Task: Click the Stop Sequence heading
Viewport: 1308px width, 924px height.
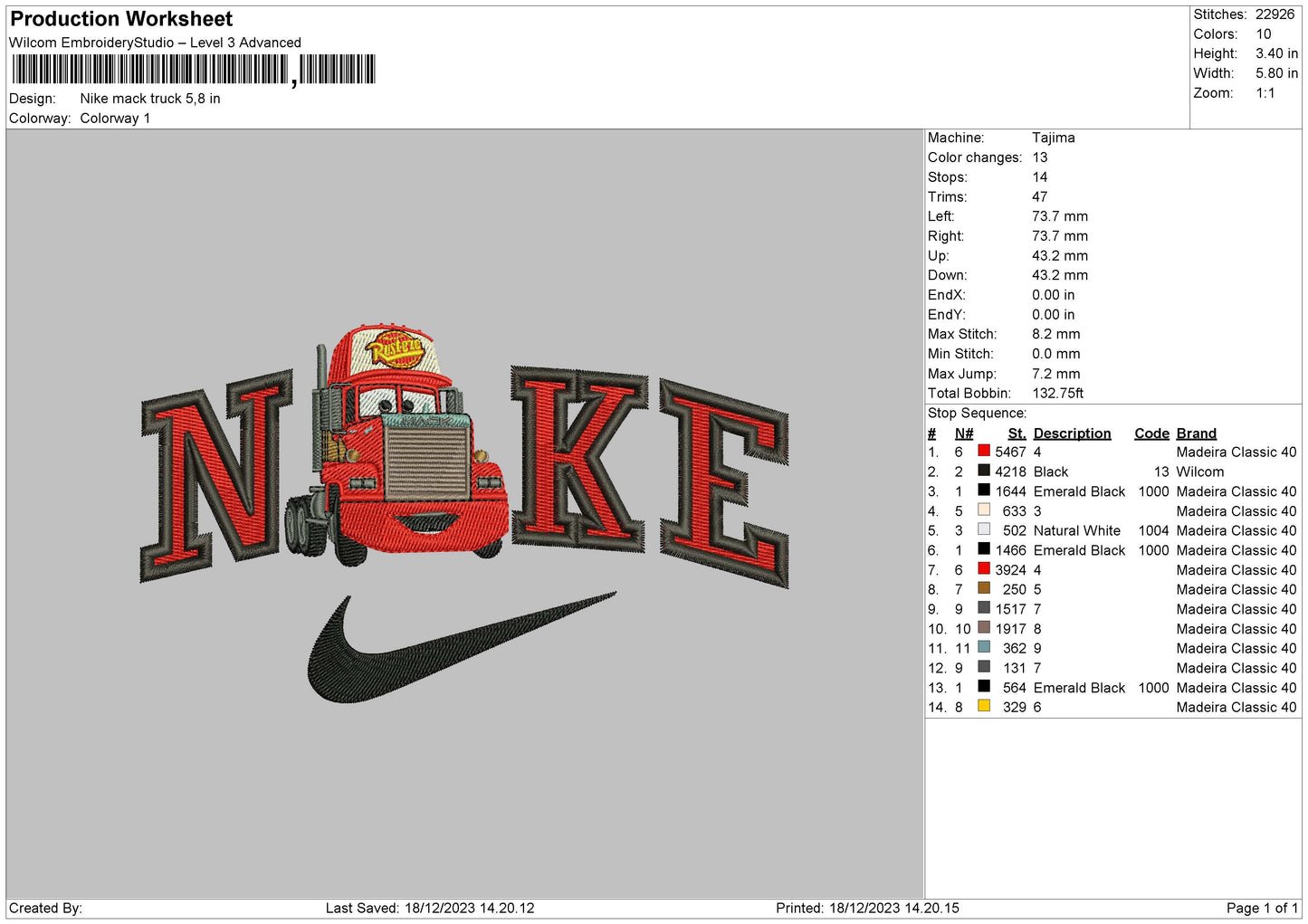Action: [977, 414]
